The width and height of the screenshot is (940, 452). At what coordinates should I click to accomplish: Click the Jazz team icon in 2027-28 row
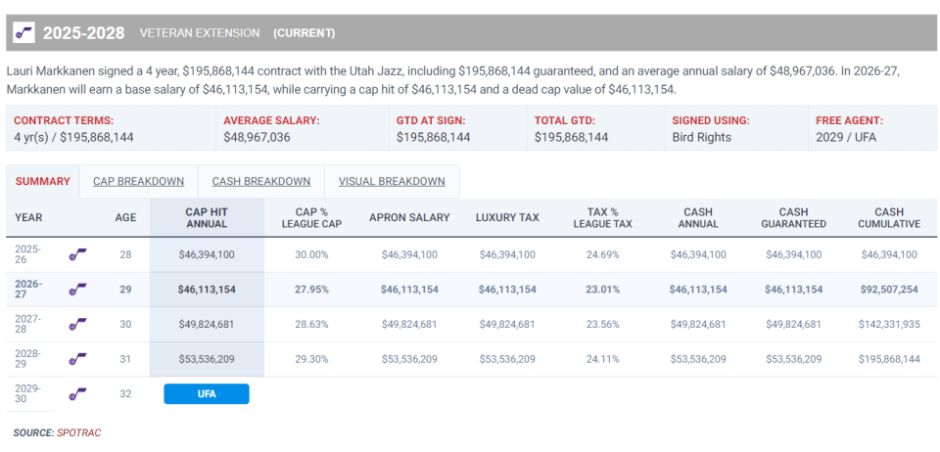pos(77,324)
